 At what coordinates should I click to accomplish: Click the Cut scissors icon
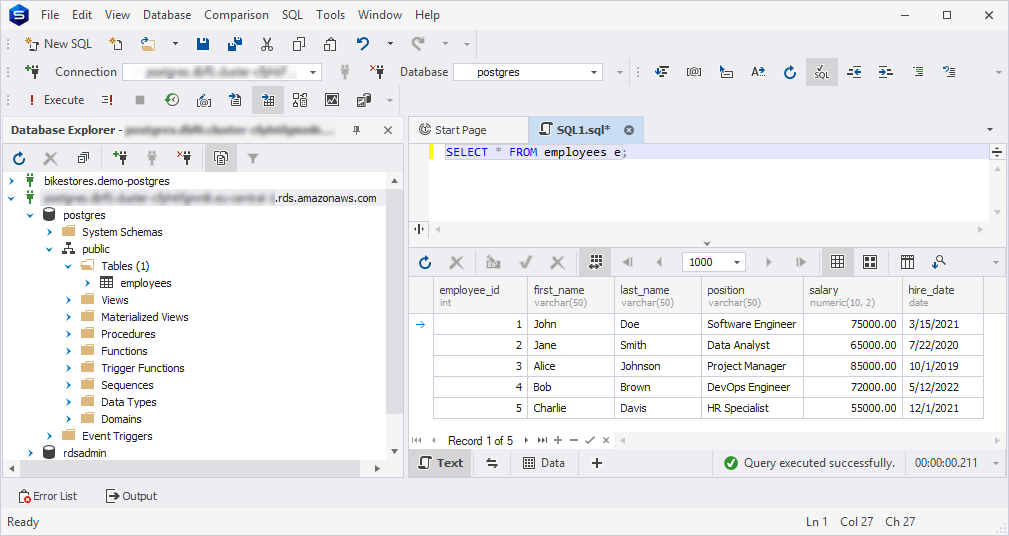point(266,44)
